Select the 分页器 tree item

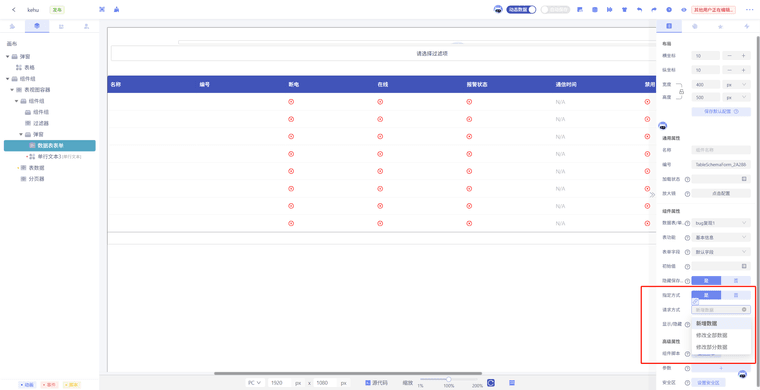pyautogui.click(x=36, y=179)
